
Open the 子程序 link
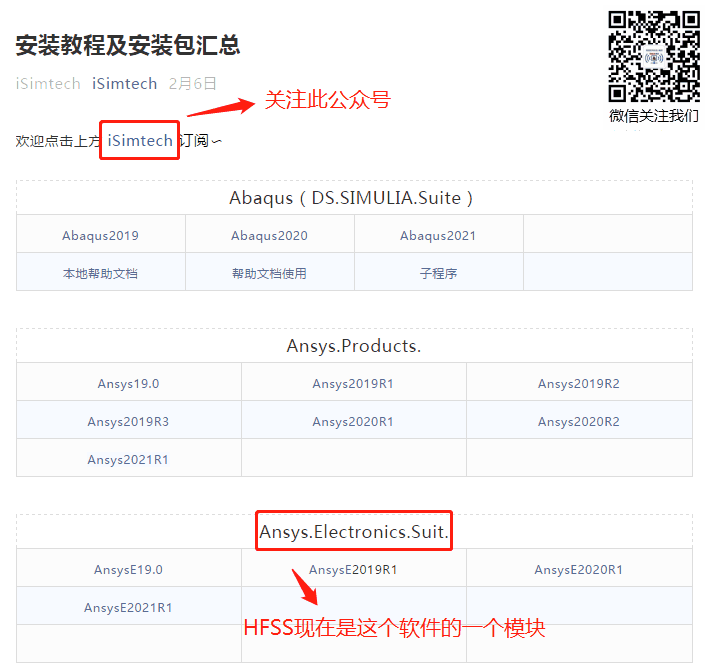coord(438,273)
